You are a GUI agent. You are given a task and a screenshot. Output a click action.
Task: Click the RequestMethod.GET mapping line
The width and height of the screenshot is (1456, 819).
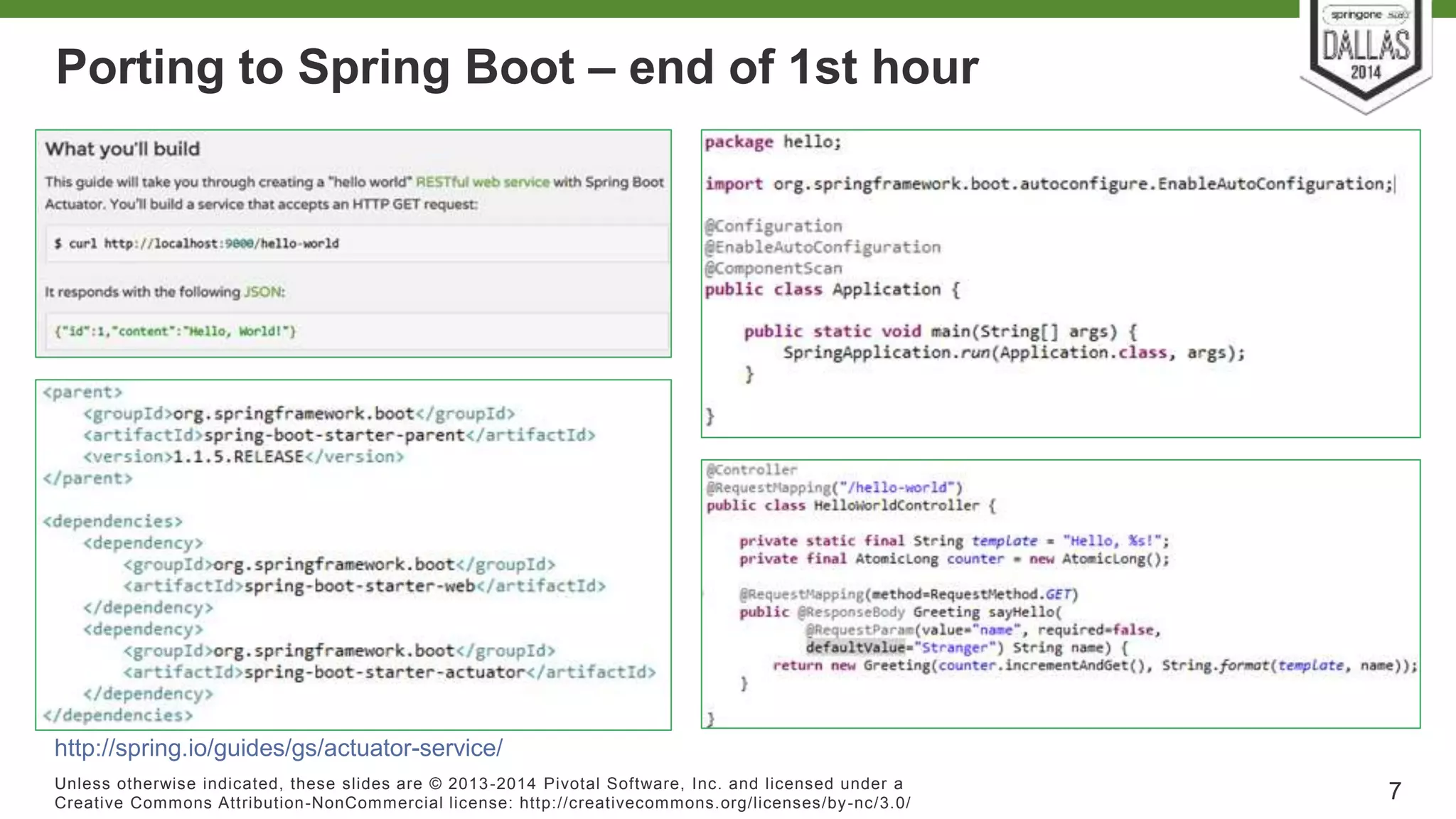coord(909,594)
